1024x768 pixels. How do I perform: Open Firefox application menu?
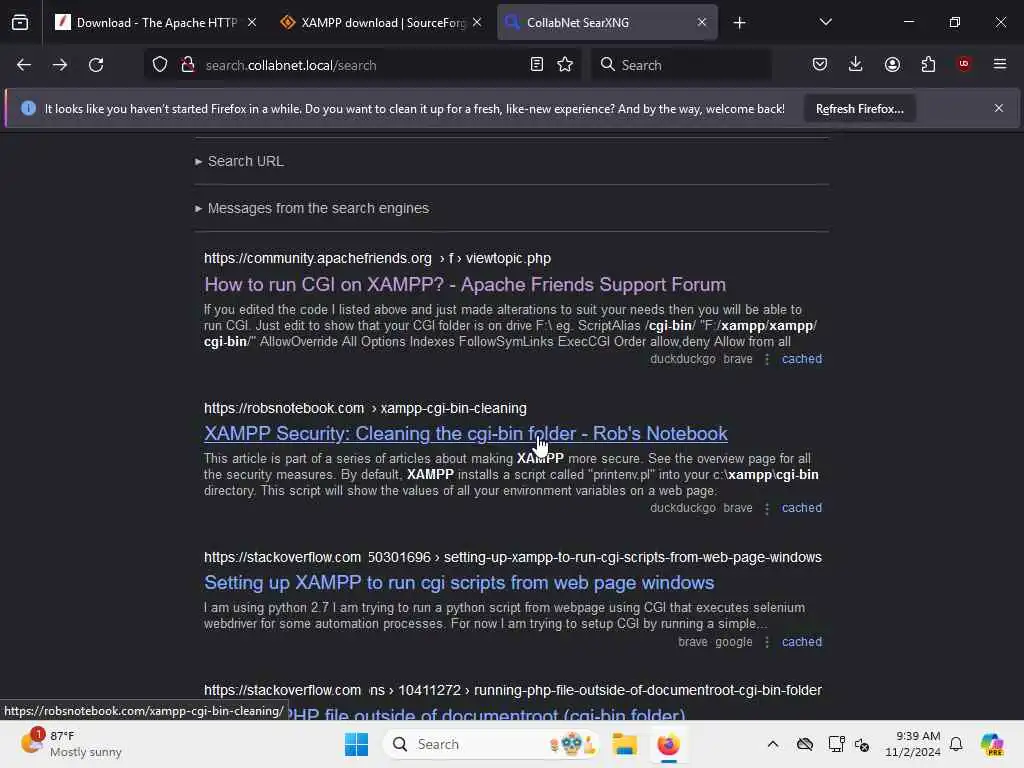(x=1000, y=65)
